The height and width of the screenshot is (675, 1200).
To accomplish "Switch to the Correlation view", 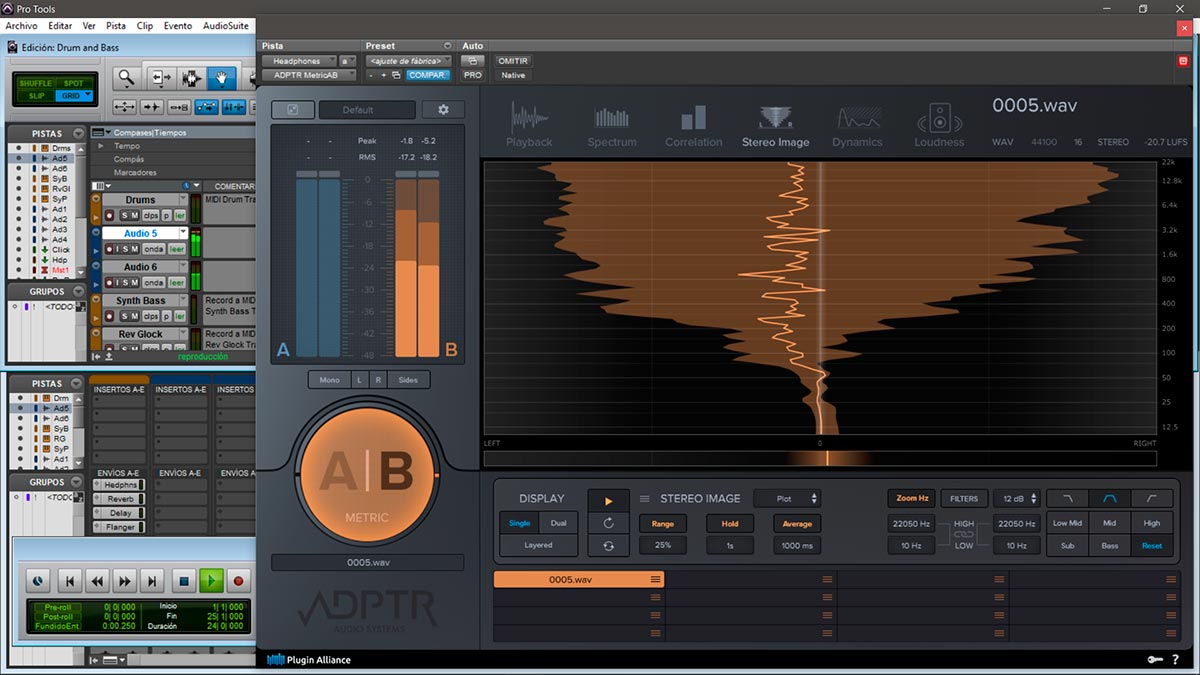I will (x=693, y=125).
